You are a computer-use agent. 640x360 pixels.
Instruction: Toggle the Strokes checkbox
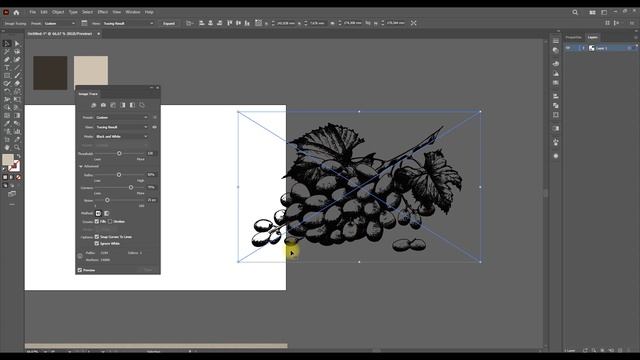coord(110,222)
